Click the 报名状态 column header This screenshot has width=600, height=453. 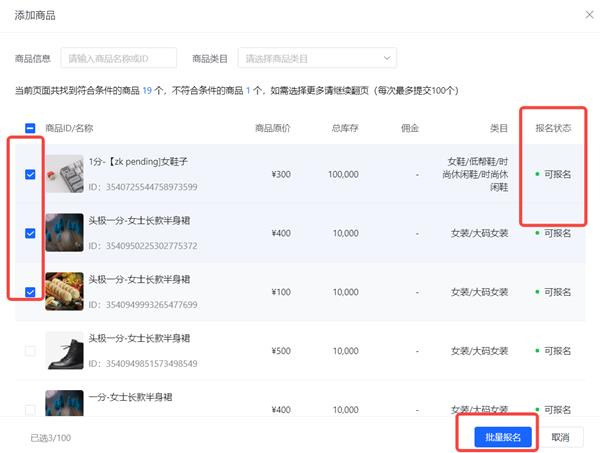point(553,128)
